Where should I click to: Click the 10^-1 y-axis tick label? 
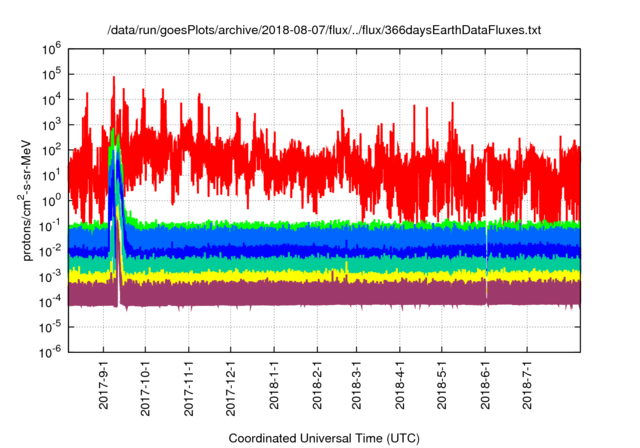(x=50, y=226)
